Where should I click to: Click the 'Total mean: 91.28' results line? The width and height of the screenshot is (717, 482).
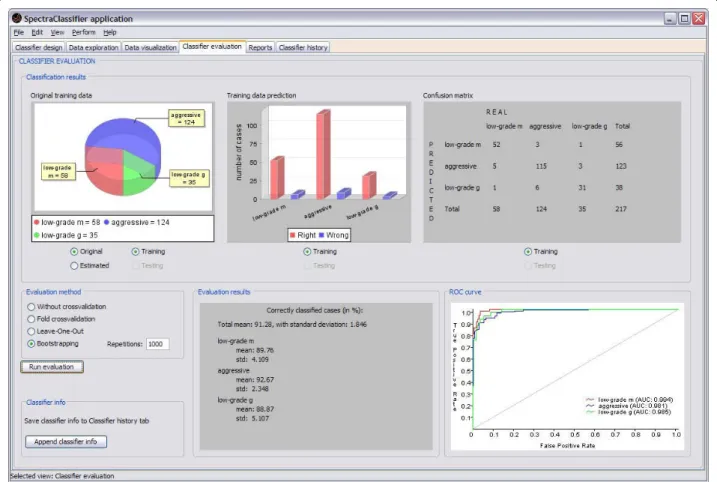click(292, 324)
